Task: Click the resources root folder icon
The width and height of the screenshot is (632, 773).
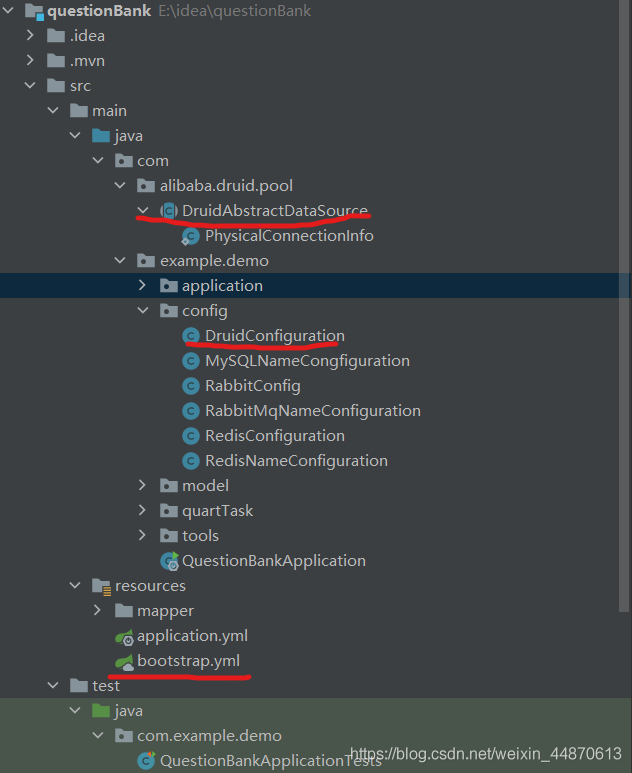Action: (x=102, y=586)
